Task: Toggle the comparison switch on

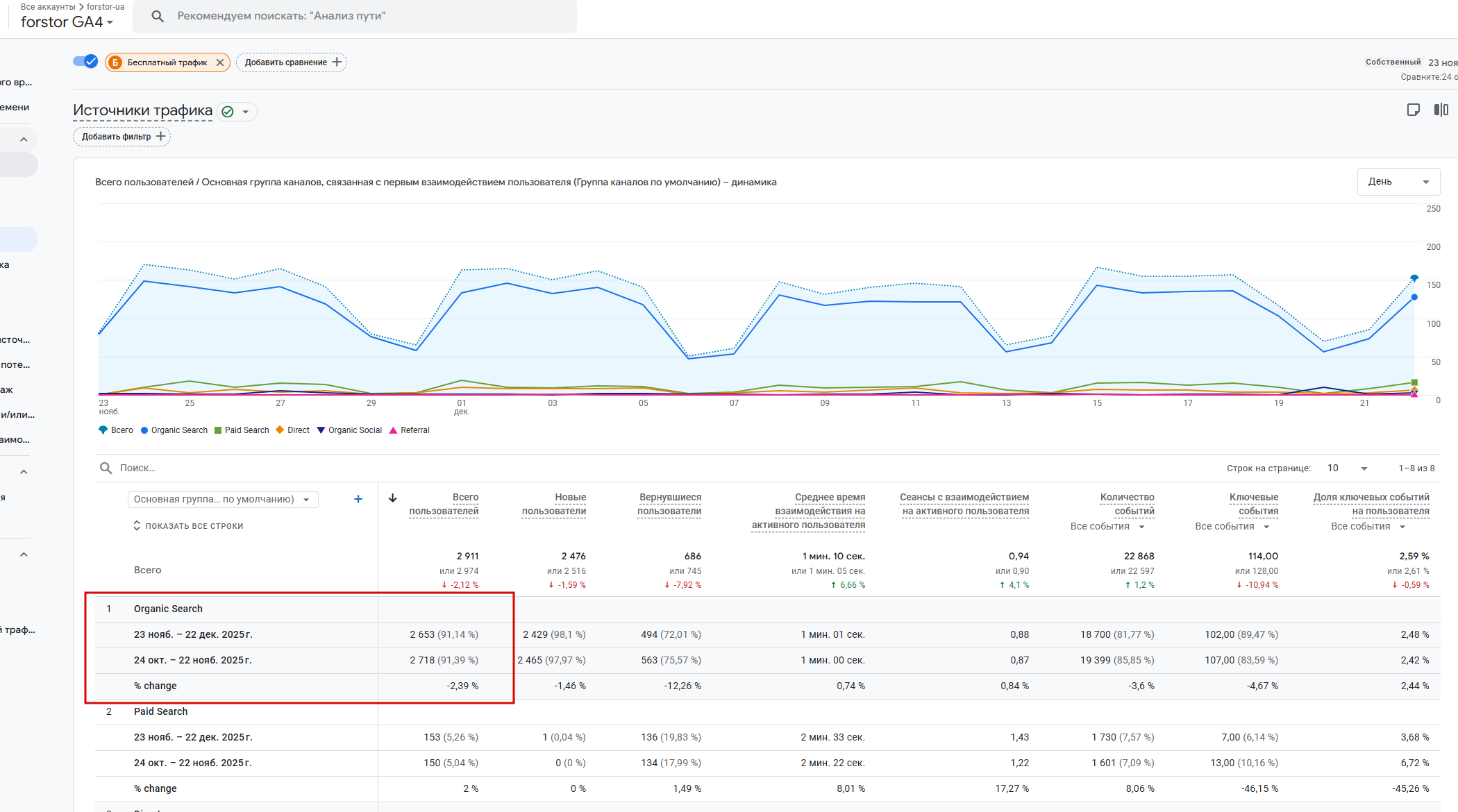Action: 85,61
